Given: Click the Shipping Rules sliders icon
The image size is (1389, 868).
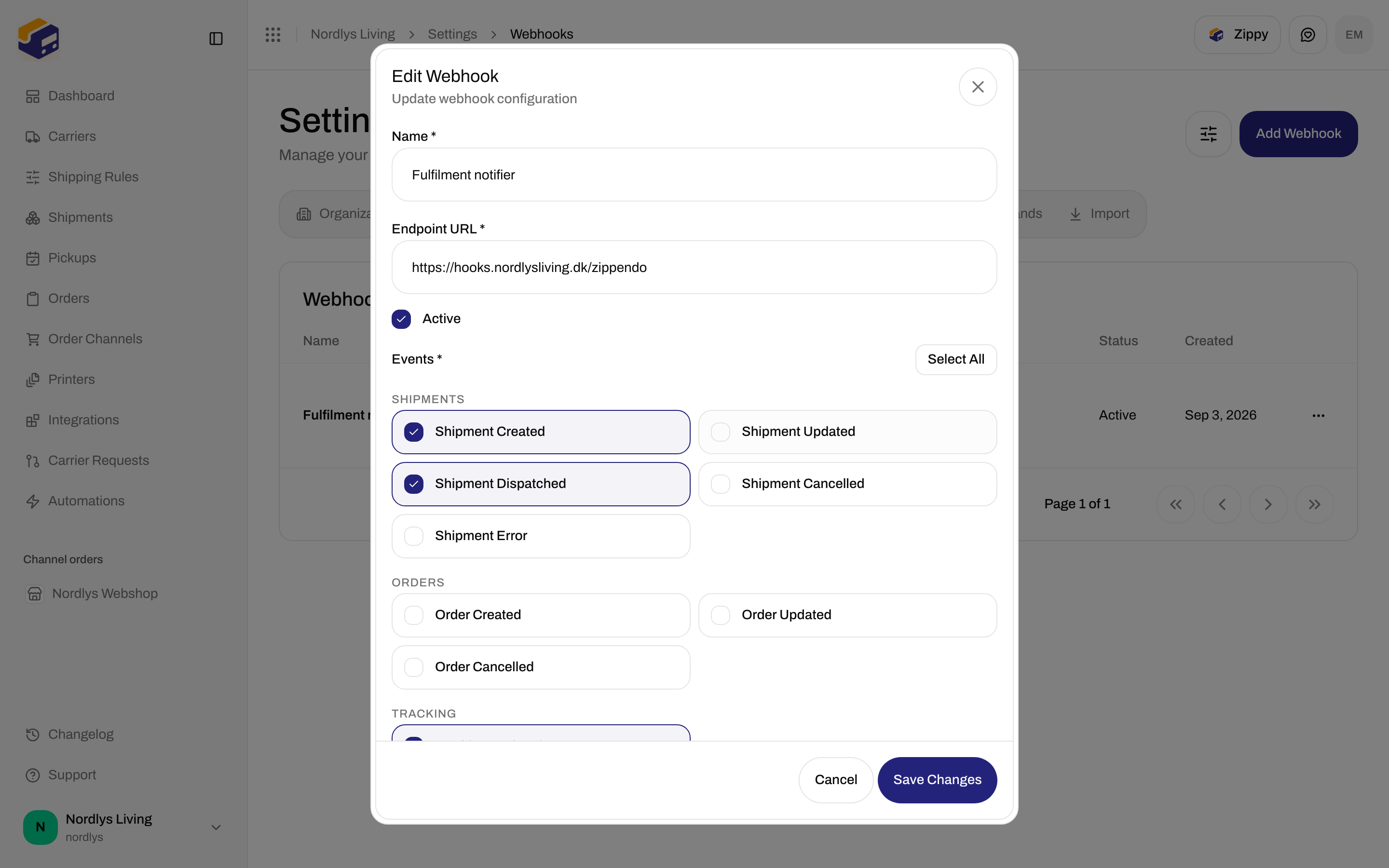Looking at the screenshot, I should pos(33,177).
